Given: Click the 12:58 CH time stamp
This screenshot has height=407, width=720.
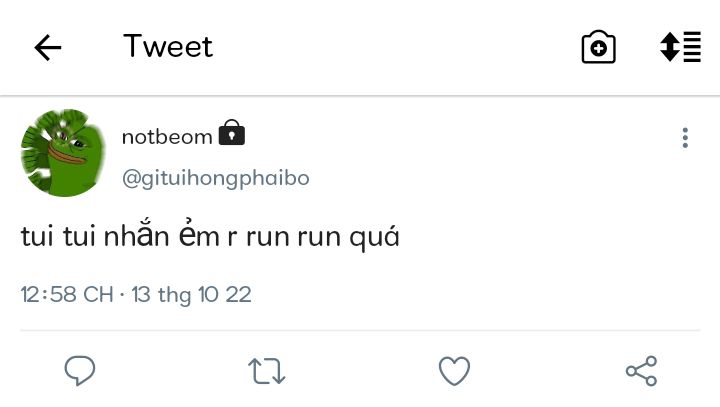Looking at the screenshot, I should pyautogui.click(x=67, y=295).
